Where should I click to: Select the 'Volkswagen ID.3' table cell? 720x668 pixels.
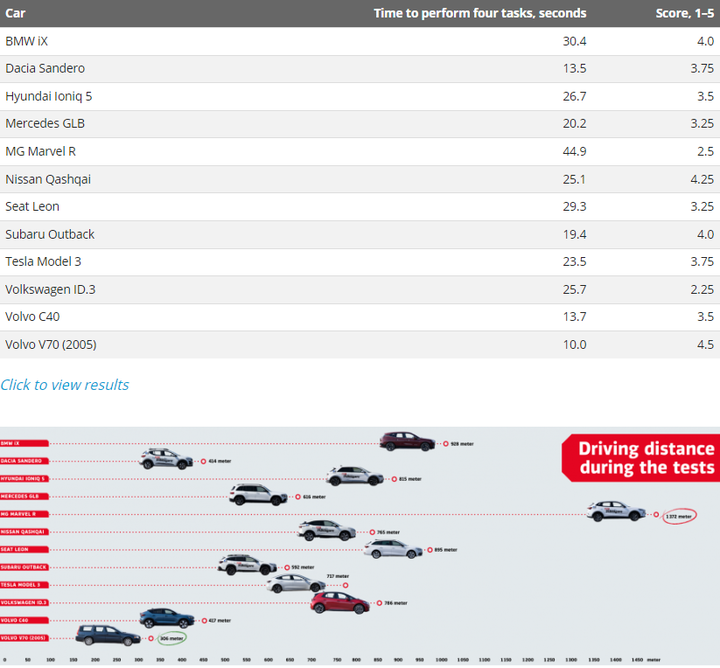click(x=51, y=290)
